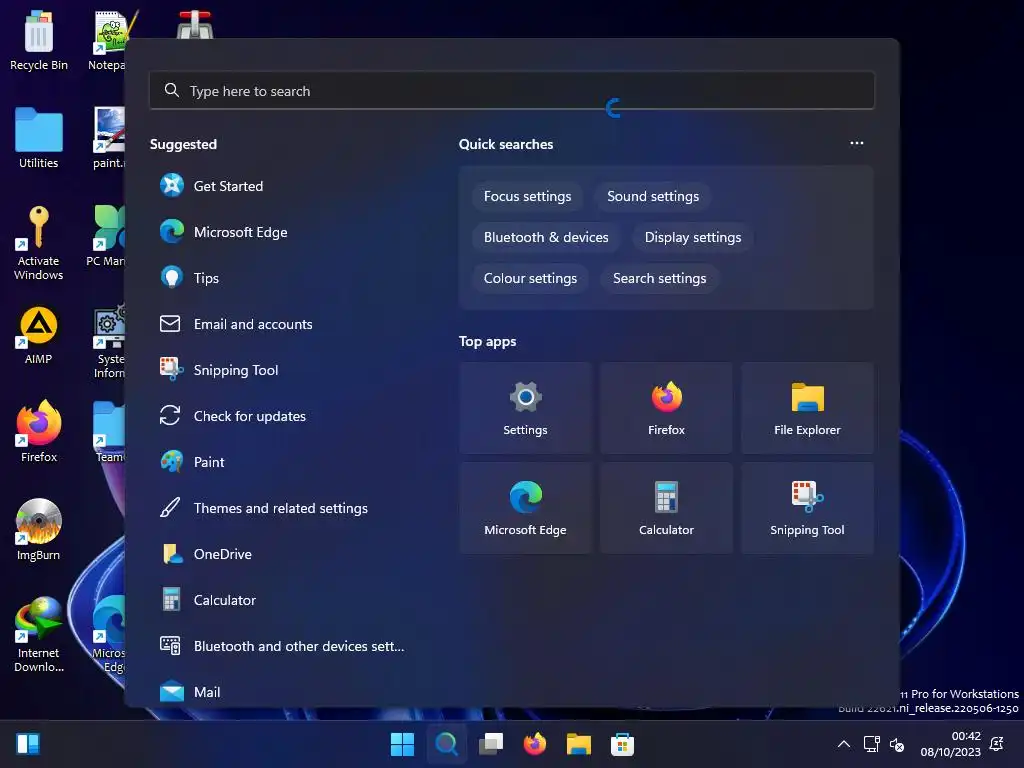Open File Explorer from the taskbar
Screen dimensions: 1024x768
point(579,744)
